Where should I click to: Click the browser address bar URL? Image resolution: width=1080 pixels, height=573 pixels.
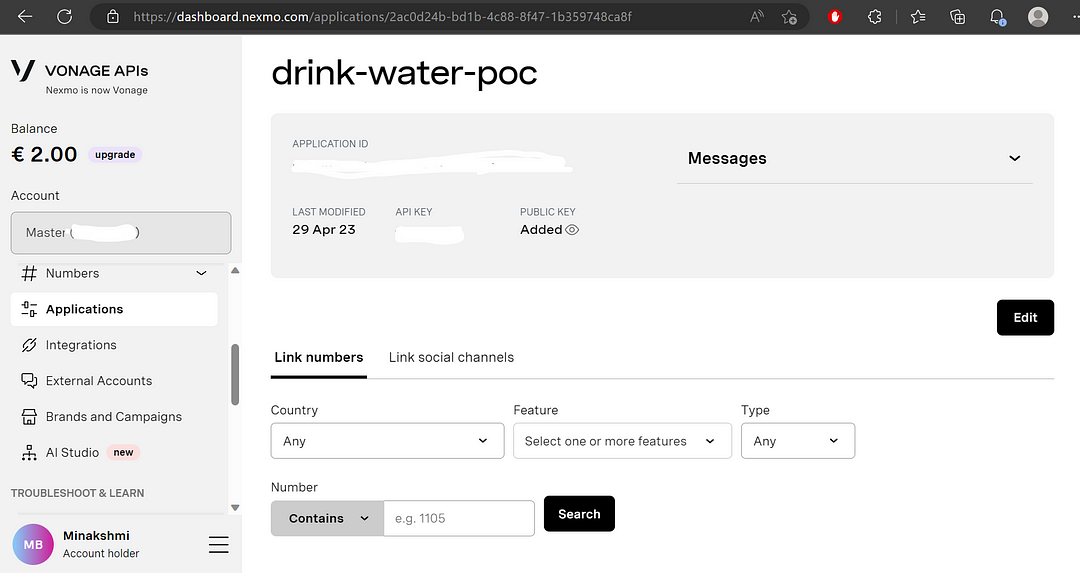[382, 17]
